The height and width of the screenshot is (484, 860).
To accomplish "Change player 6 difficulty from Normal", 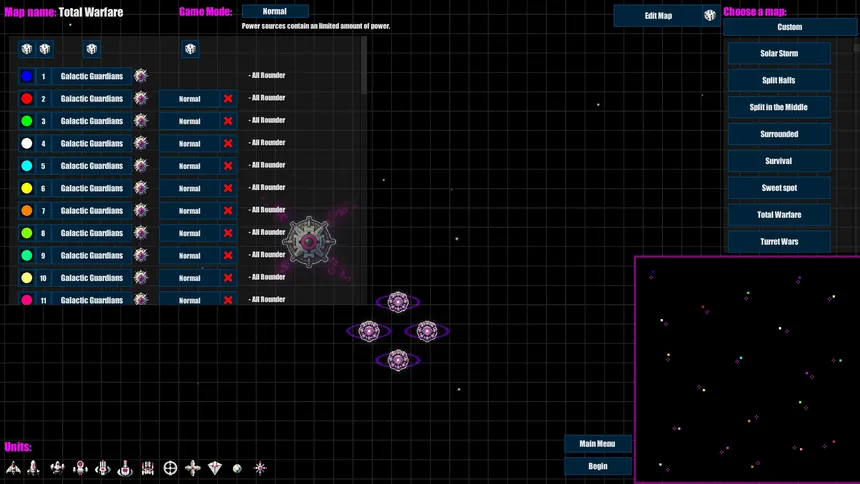I will click(x=189, y=188).
